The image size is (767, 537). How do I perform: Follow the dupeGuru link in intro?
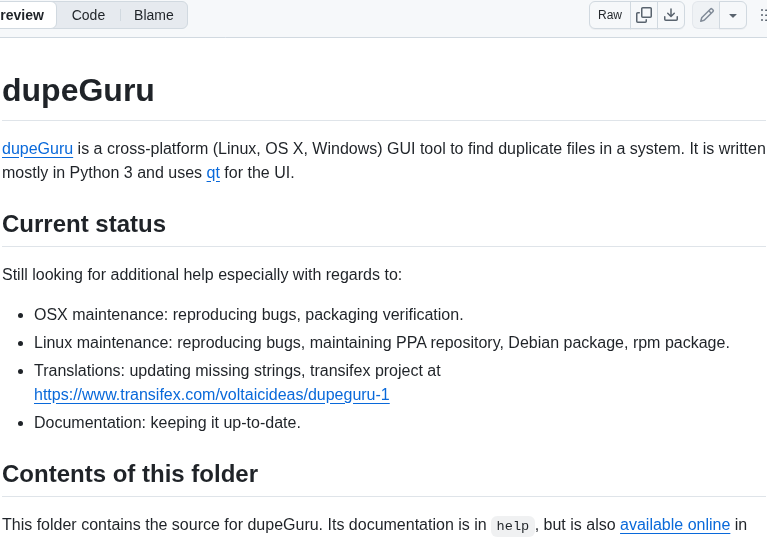[38, 149]
